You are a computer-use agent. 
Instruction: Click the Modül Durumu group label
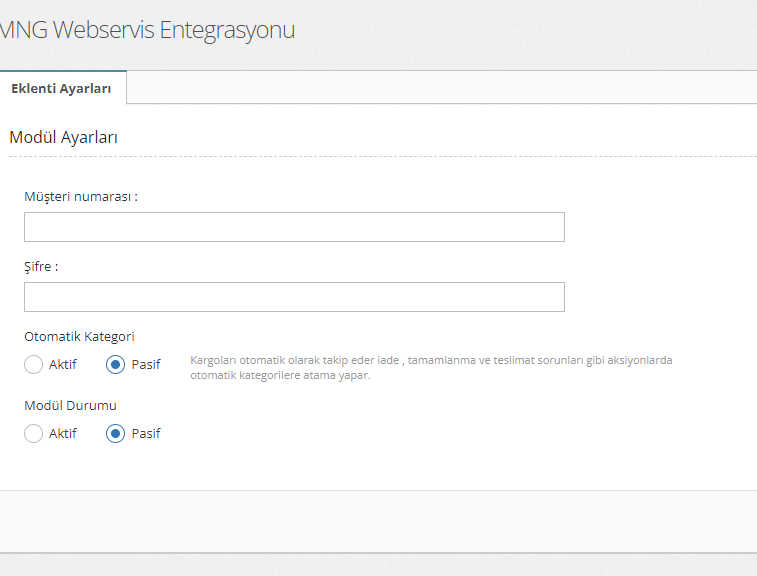(x=70, y=406)
